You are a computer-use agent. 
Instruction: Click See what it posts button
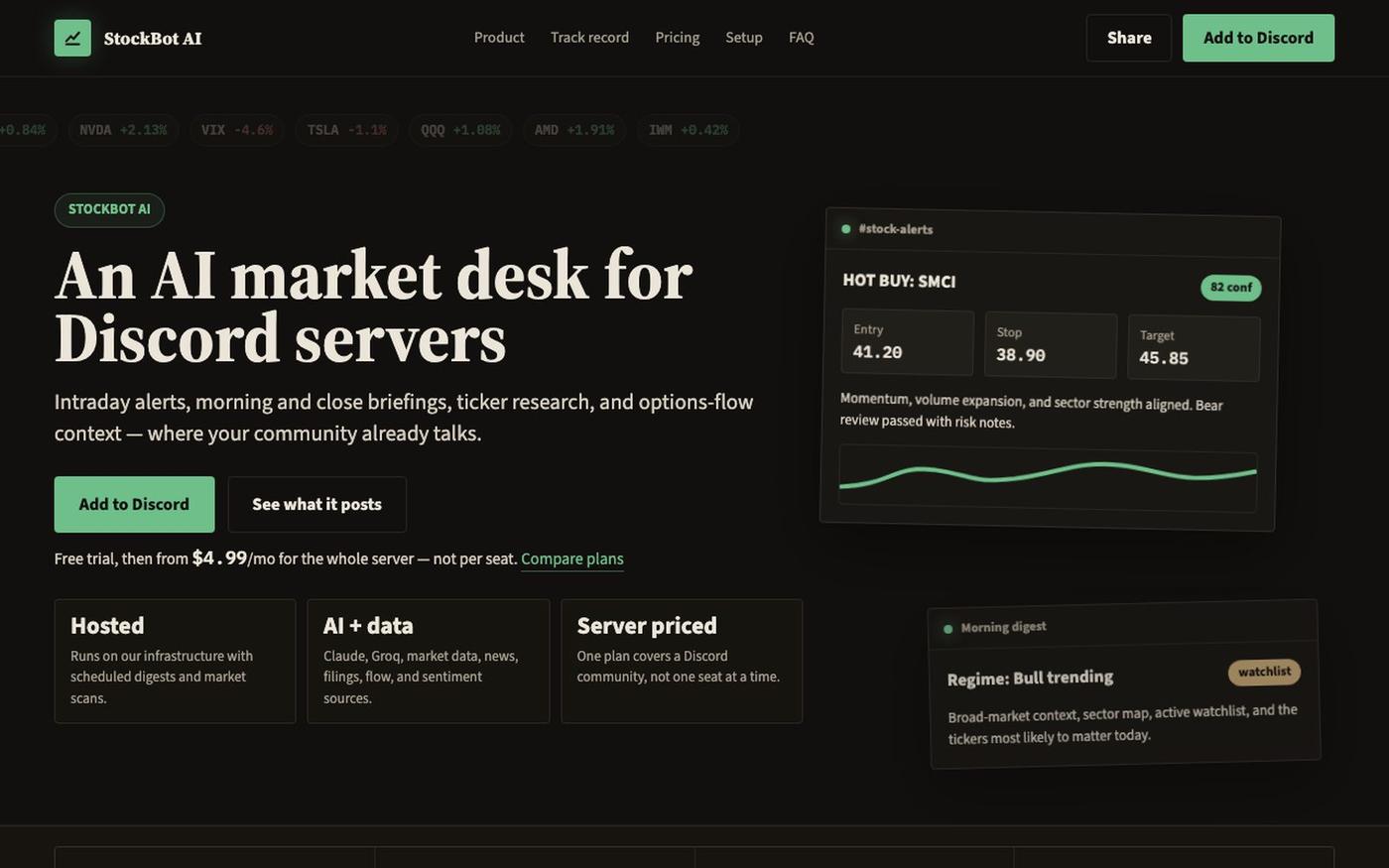pyautogui.click(x=316, y=504)
